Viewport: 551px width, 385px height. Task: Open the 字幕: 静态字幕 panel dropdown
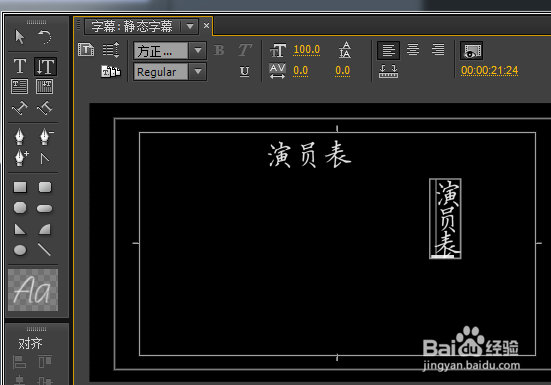pyautogui.click(x=190, y=27)
